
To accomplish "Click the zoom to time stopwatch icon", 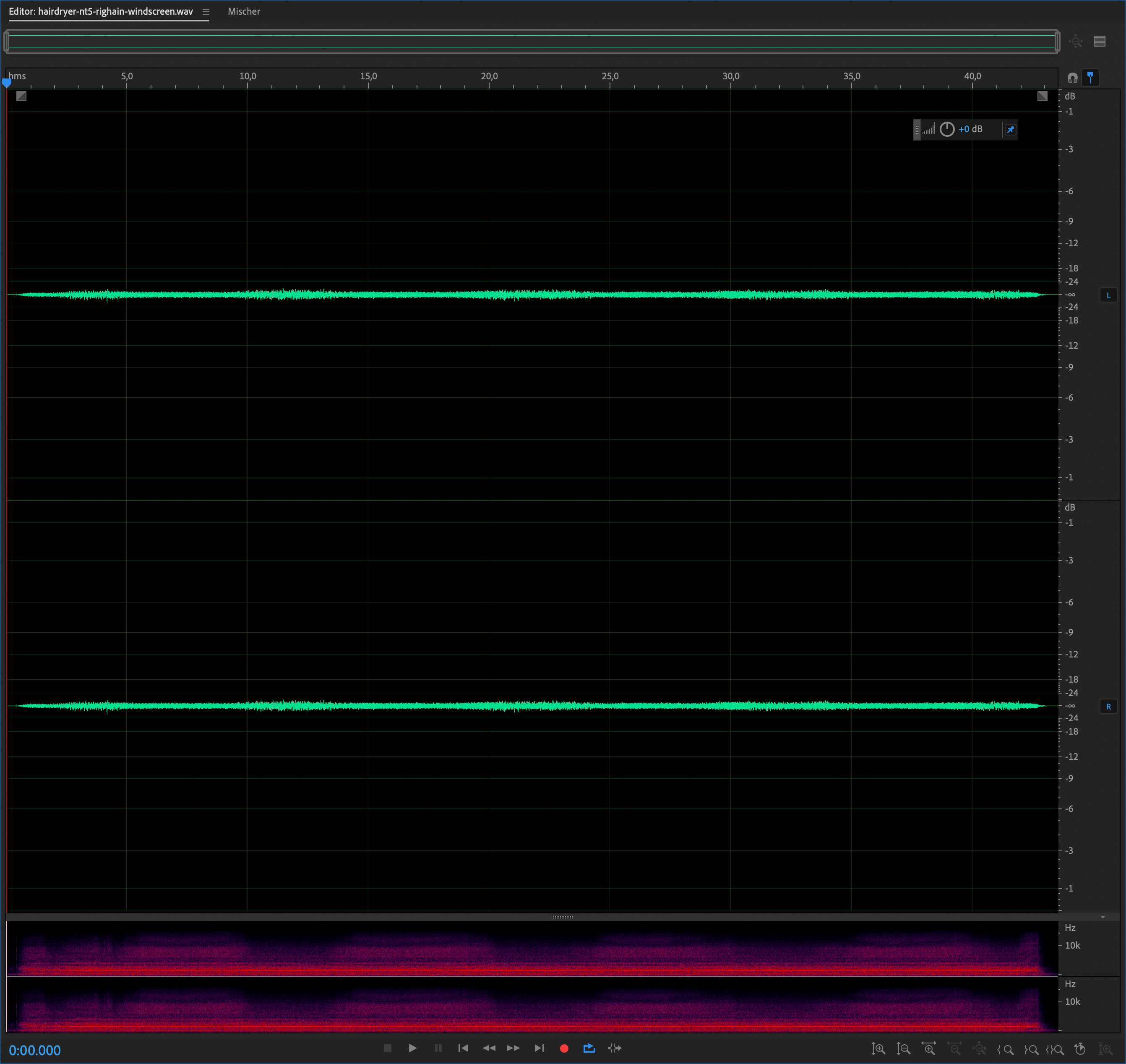I will [1080, 1049].
